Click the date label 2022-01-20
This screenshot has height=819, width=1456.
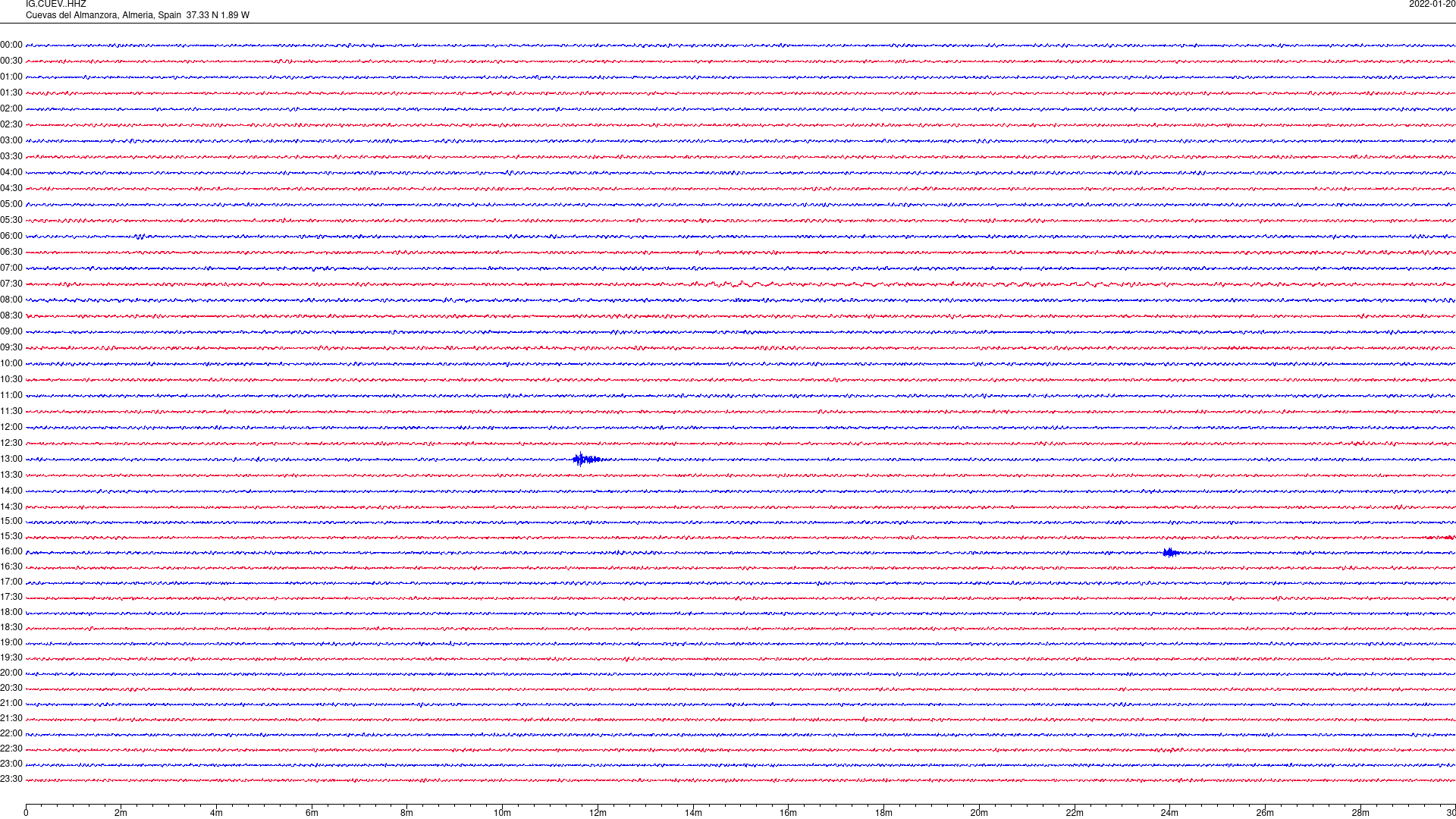tap(1432, 5)
